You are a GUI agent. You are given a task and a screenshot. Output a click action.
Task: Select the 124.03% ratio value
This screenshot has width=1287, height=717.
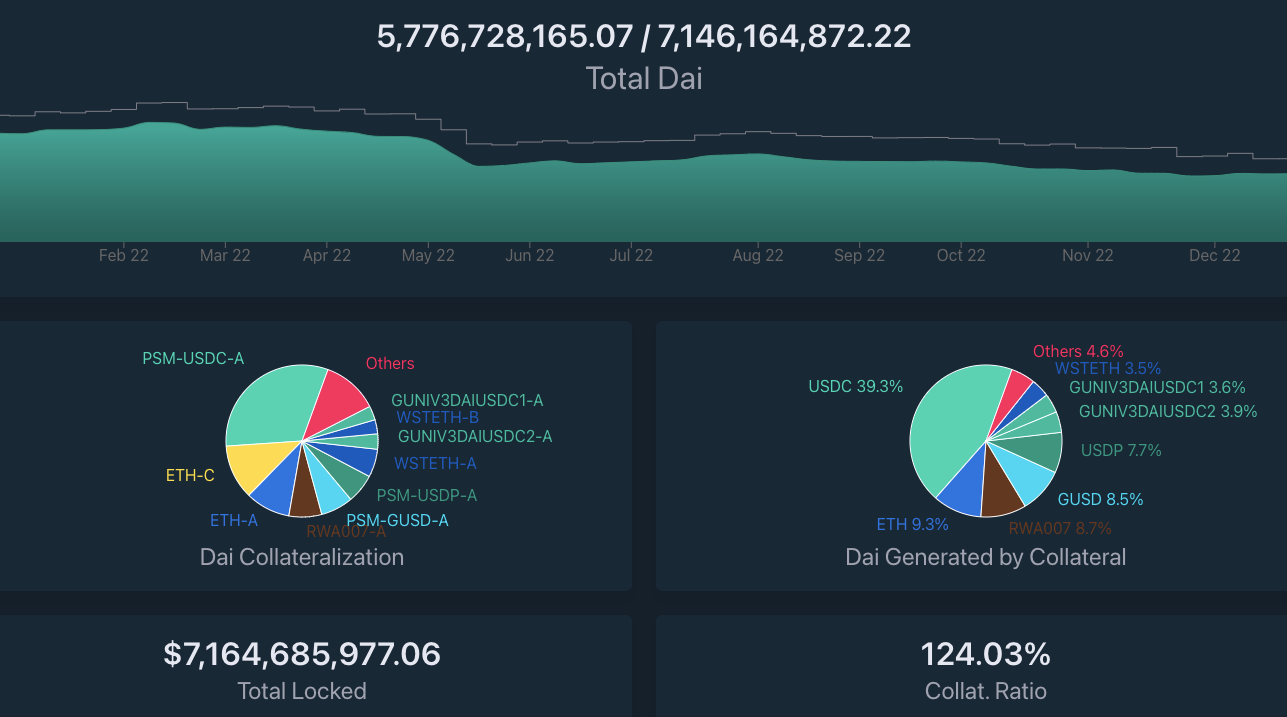[x=986, y=654]
